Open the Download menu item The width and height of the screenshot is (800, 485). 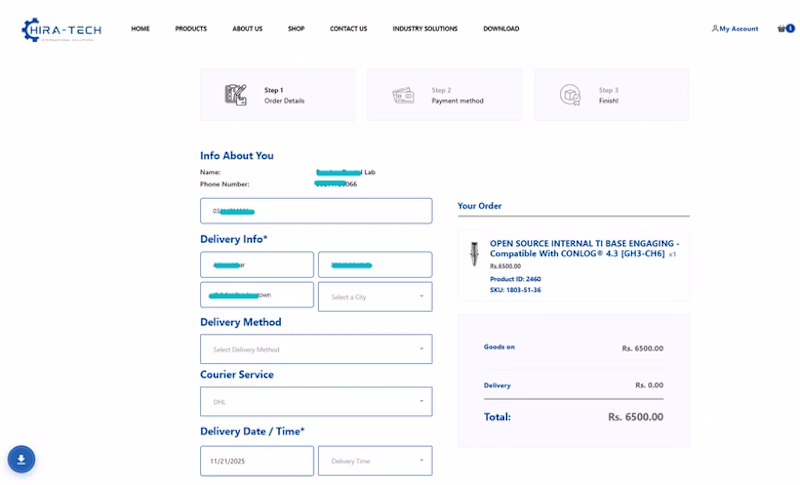(501, 29)
